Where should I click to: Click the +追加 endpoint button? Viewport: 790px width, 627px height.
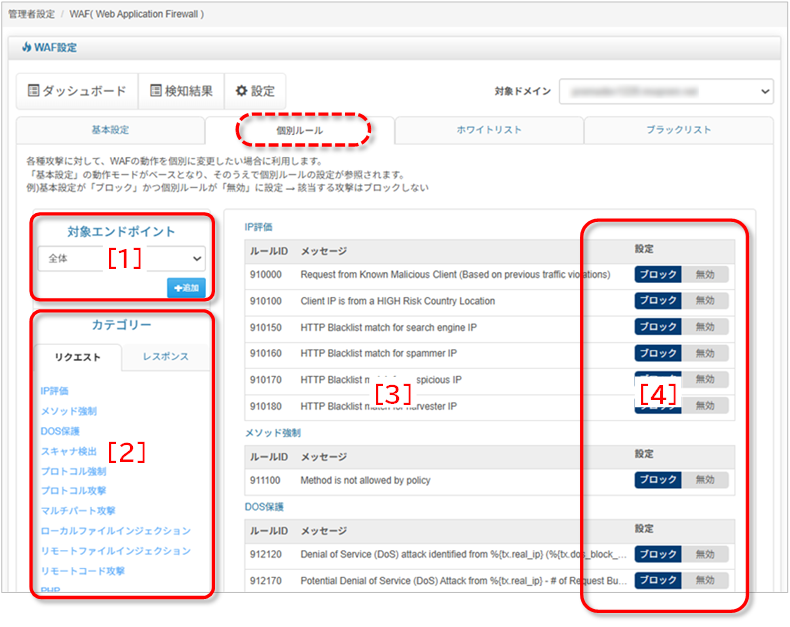click(186, 288)
